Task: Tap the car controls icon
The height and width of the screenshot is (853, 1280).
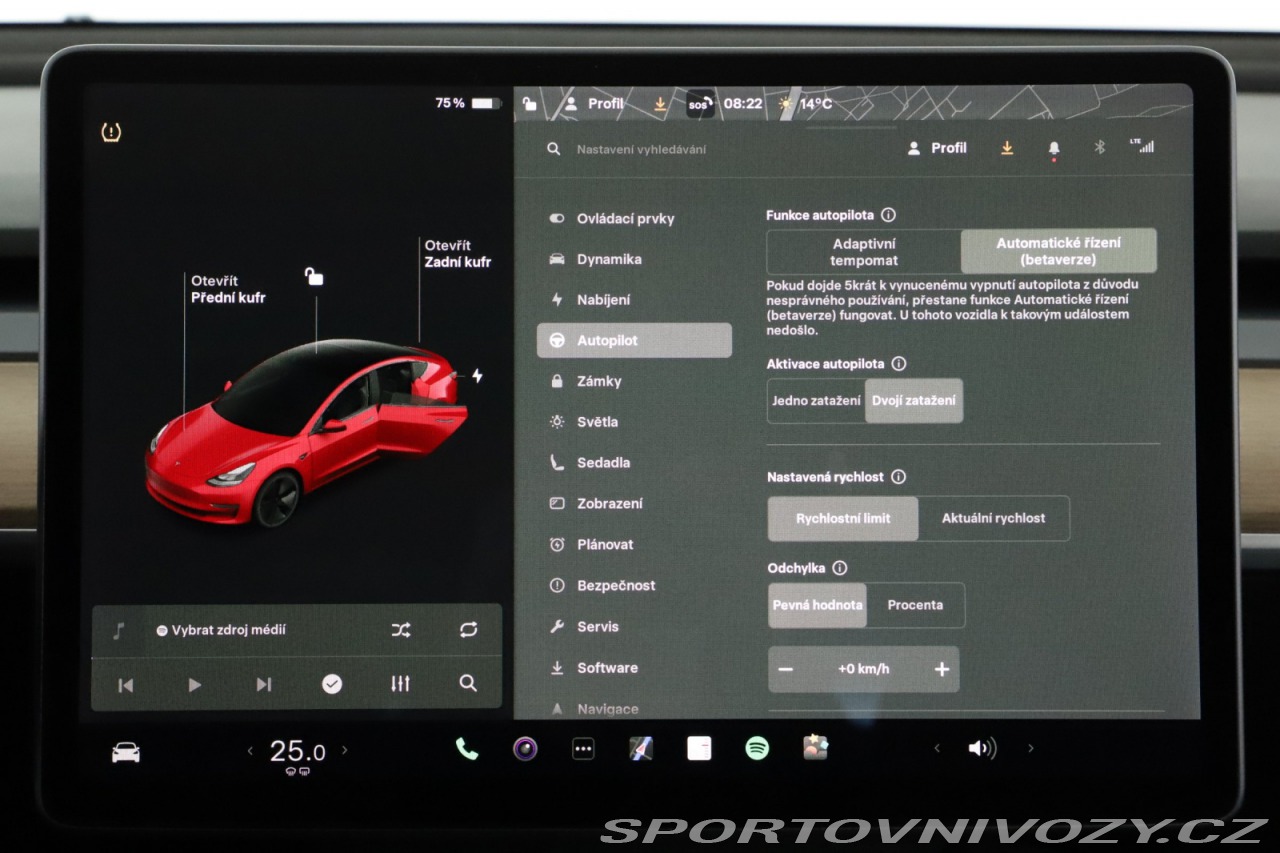Action: (x=126, y=752)
